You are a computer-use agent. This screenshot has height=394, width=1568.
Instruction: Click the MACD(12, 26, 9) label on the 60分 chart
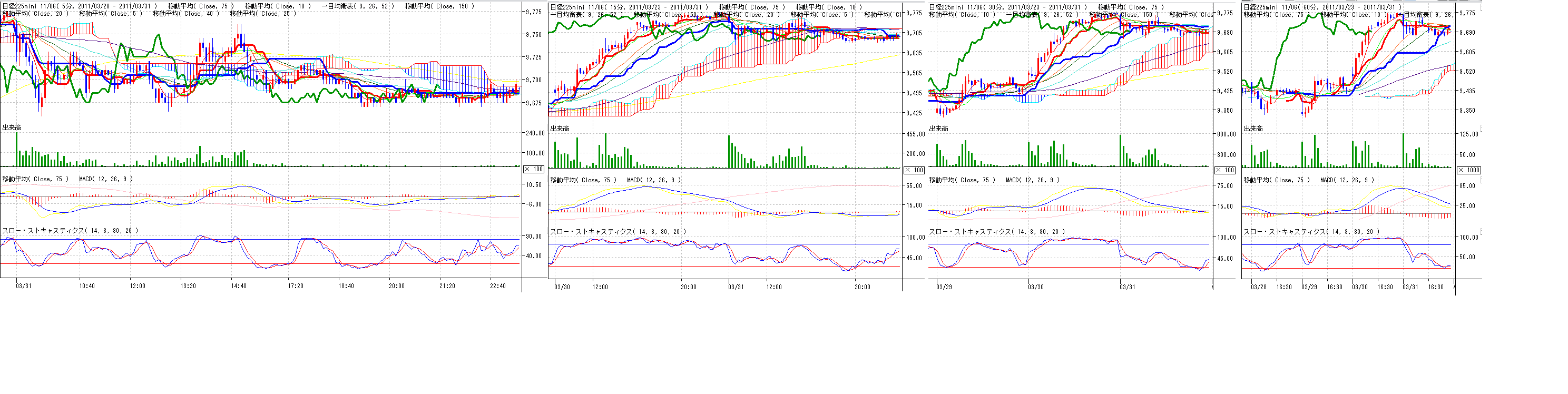coord(1347,180)
